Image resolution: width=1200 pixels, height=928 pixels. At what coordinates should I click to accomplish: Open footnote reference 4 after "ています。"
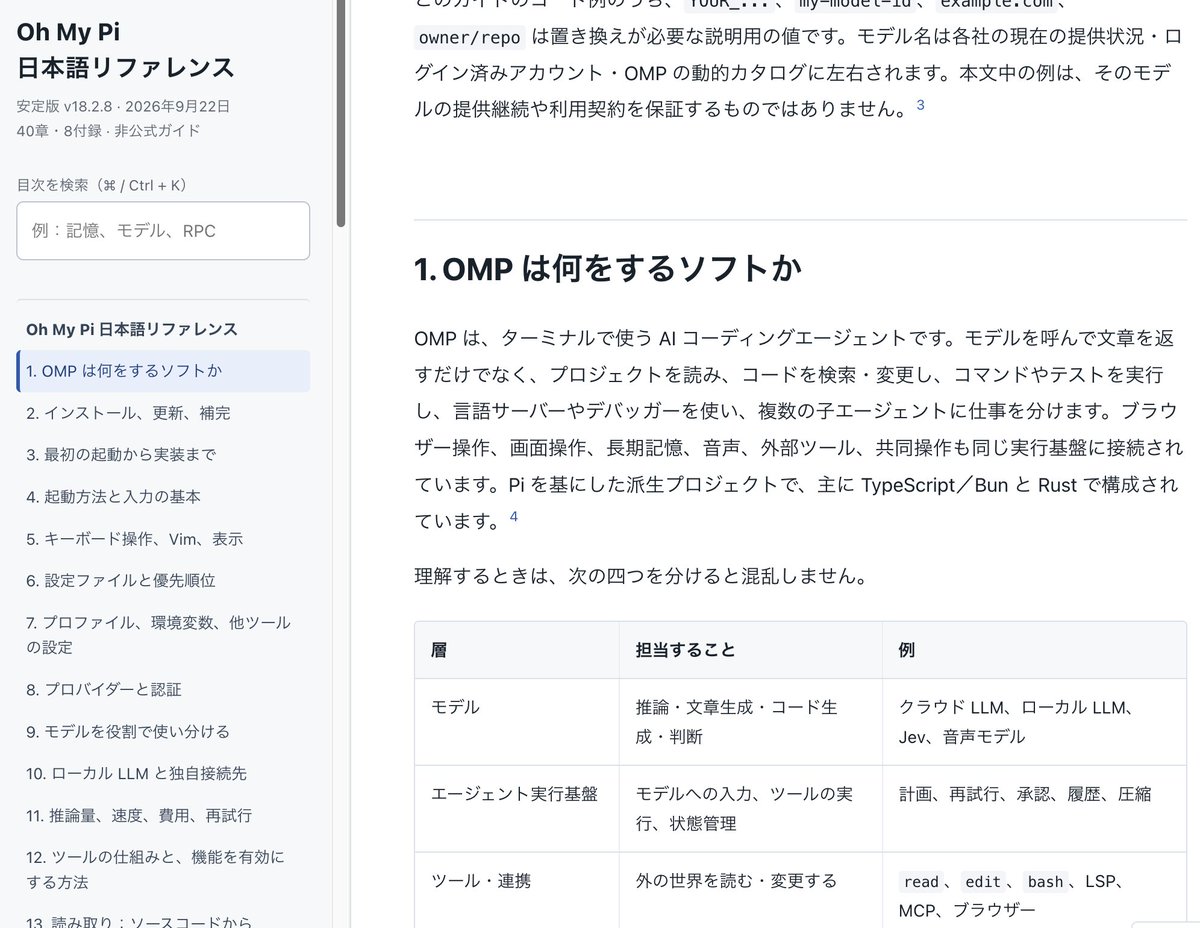pyautogui.click(x=513, y=516)
